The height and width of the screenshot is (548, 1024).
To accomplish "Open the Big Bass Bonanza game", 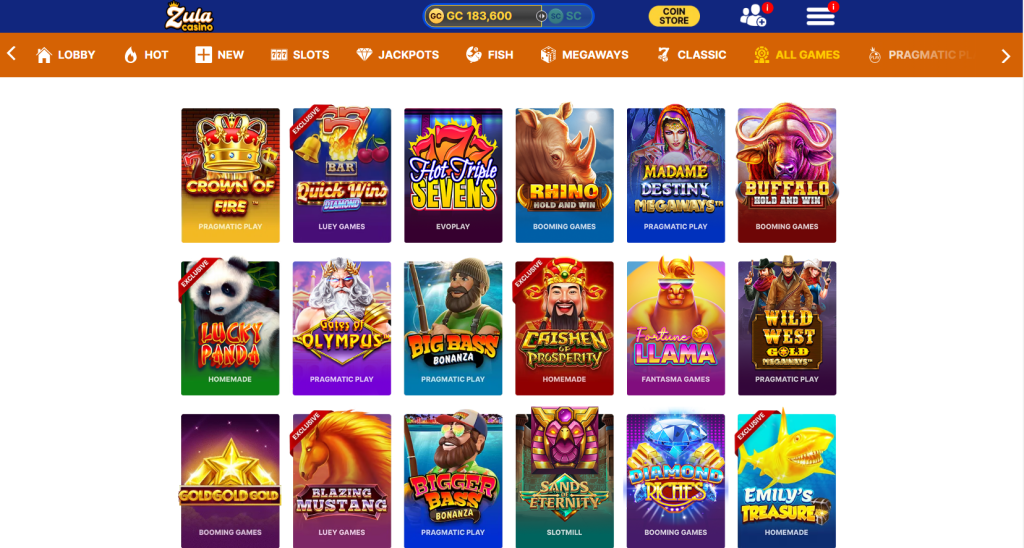I will click(x=453, y=328).
